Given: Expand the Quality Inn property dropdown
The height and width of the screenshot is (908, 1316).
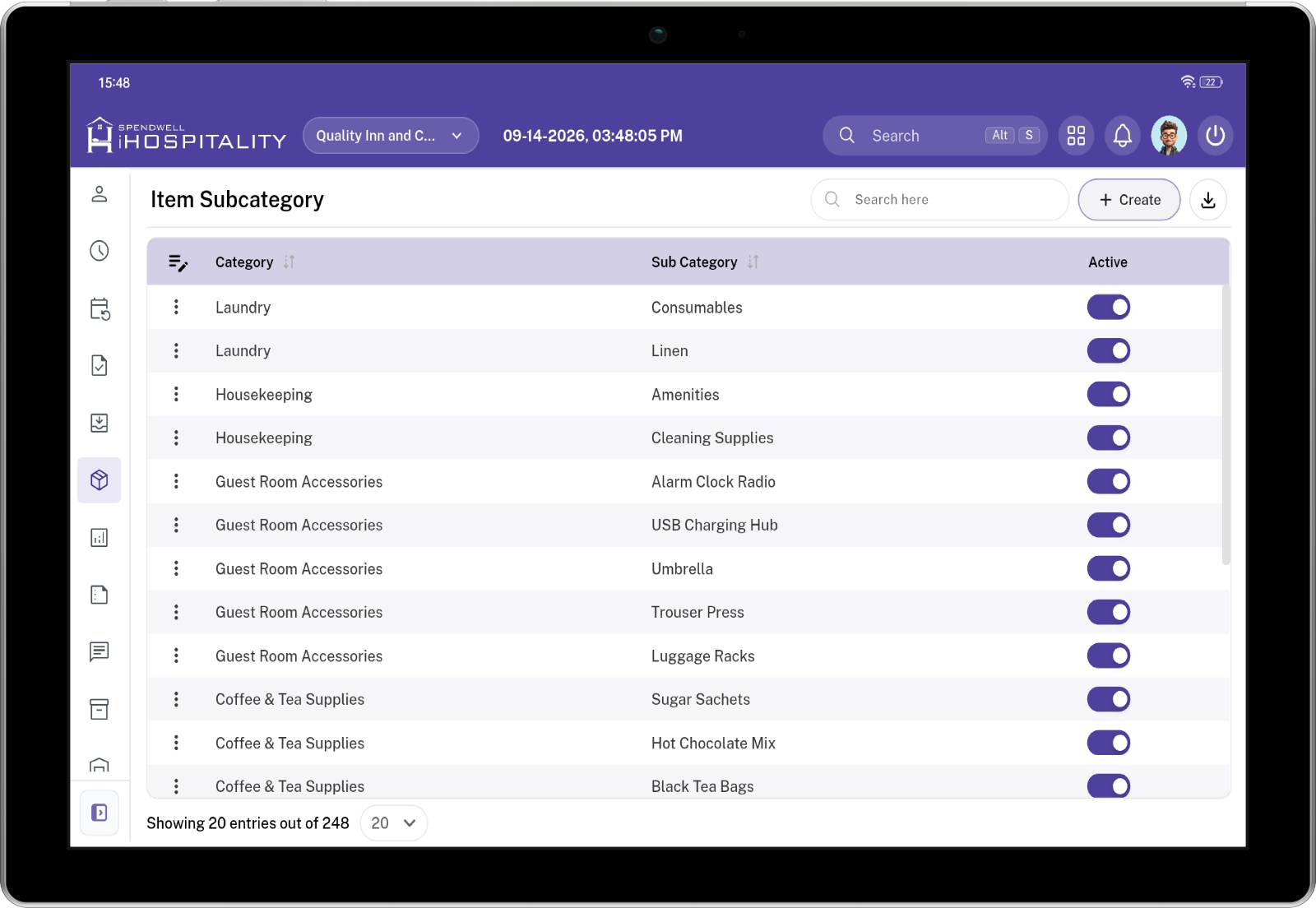Looking at the screenshot, I should point(391,136).
